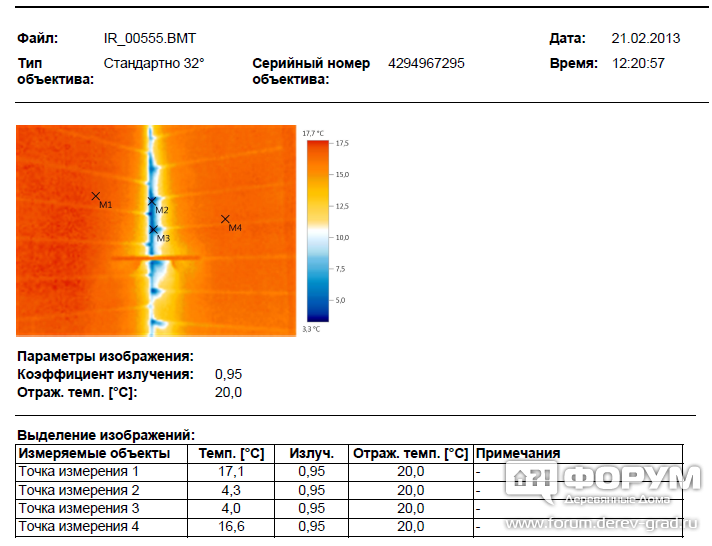Click the 'Серийный номер объектива:' label
This screenshot has height=546, width=712.
point(311,71)
